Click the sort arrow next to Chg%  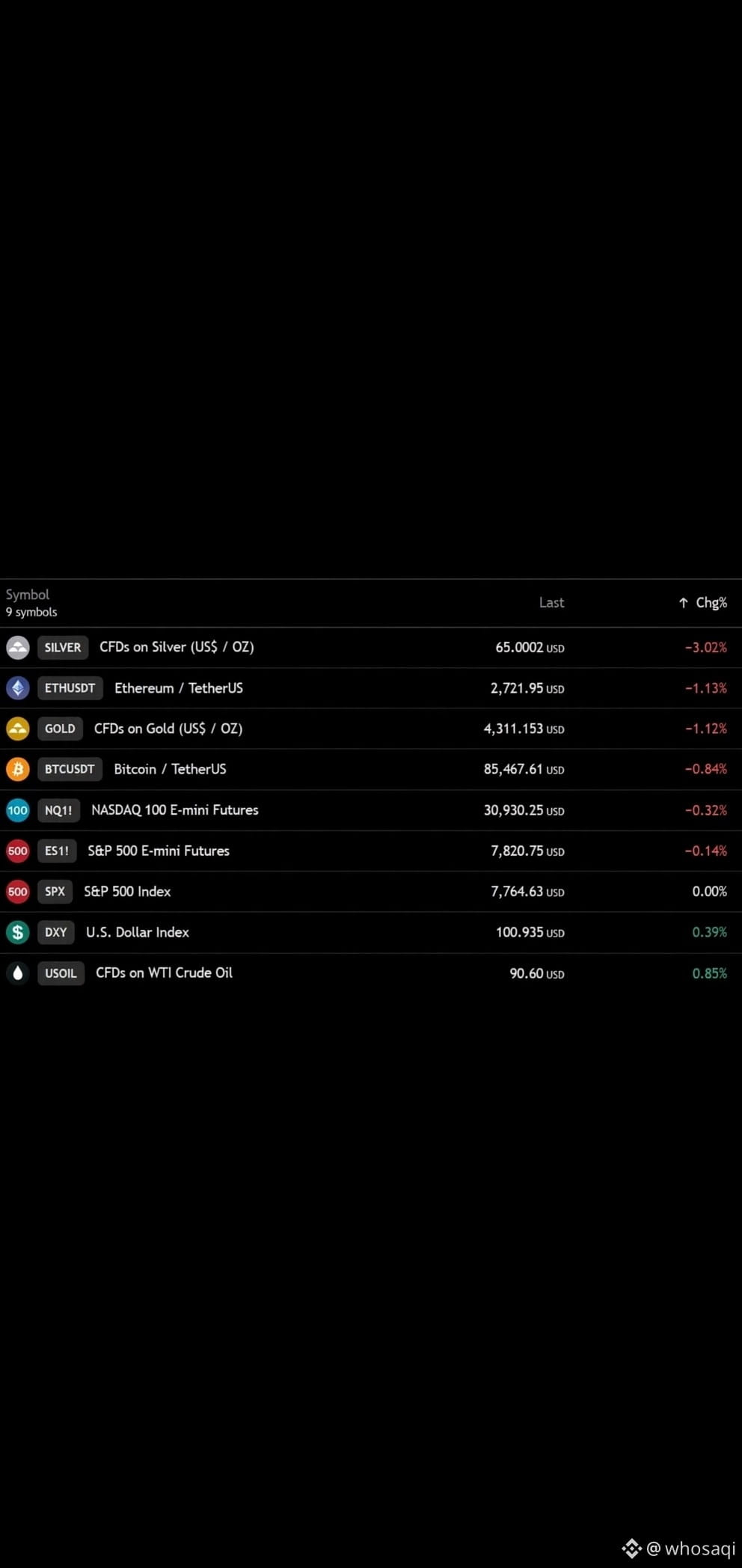pyautogui.click(x=683, y=603)
